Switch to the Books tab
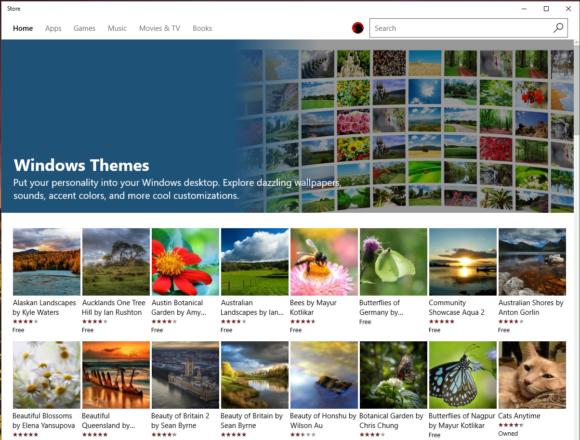580x440 pixels. click(x=202, y=28)
